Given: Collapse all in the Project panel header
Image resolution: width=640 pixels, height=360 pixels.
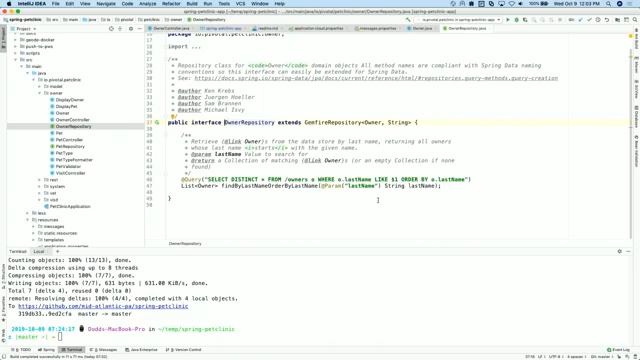Looking at the screenshot, I should click(x=120, y=29).
